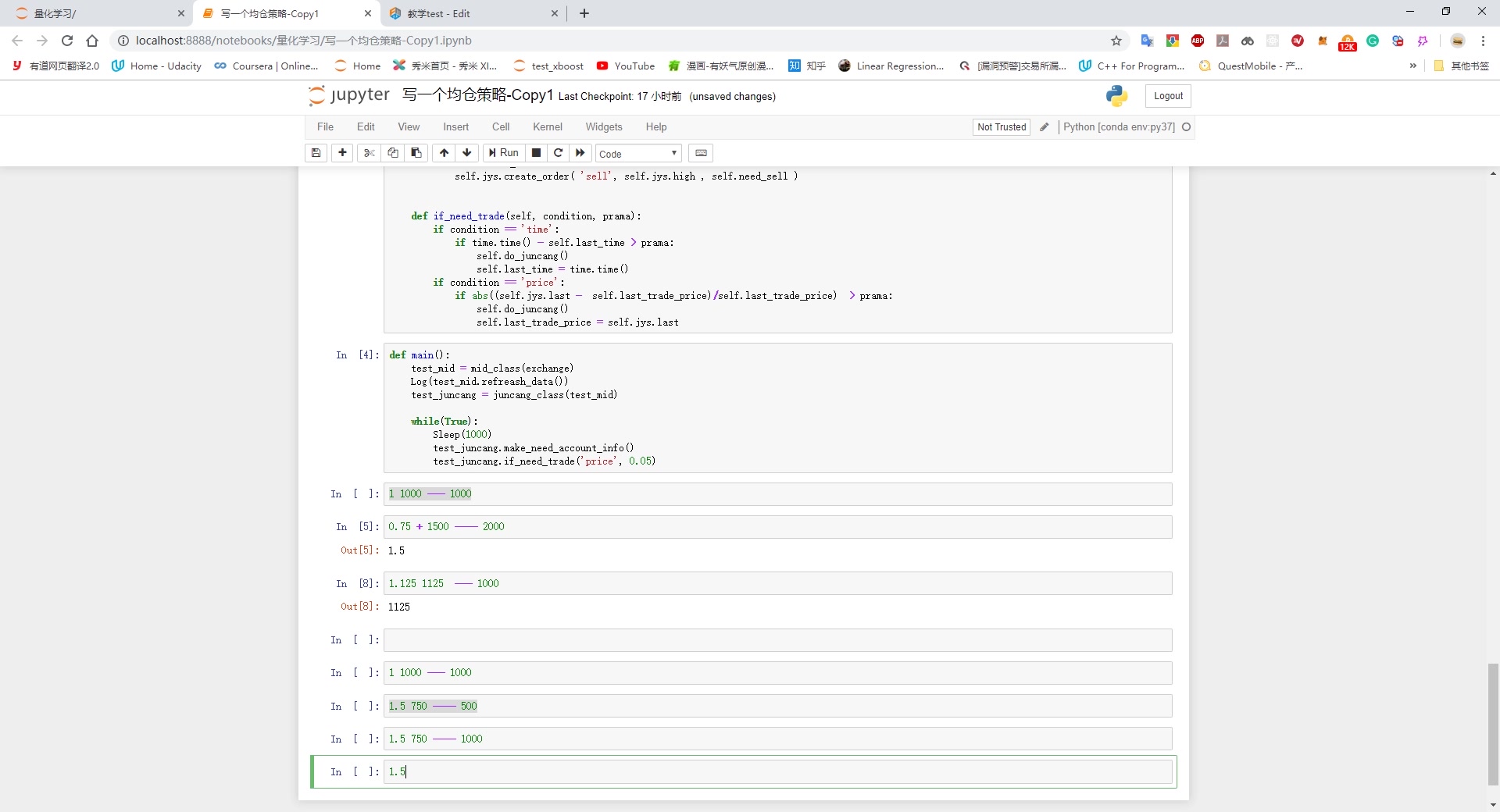Screen dimensions: 1500x812
Task: Open the Chrome profile avatar
Action: coord(1457,41)
